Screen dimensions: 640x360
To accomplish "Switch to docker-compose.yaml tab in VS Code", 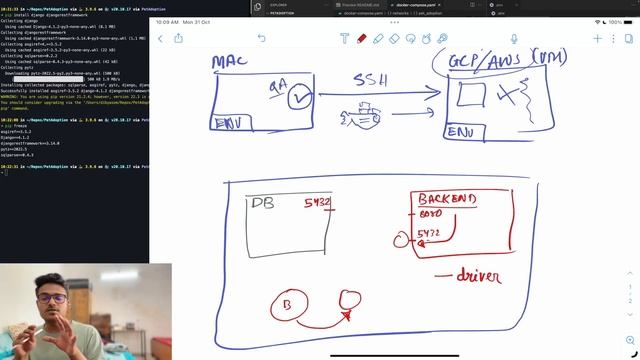I will tap(415, 5).
